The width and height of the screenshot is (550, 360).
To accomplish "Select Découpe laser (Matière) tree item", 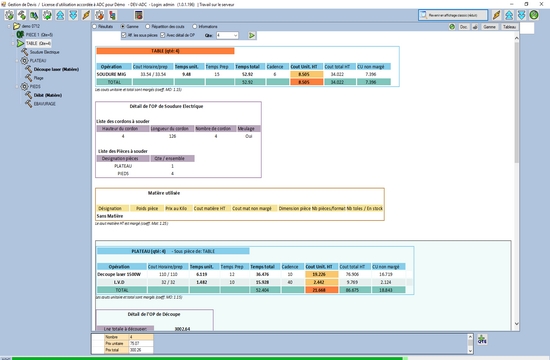I will (56, 69).
